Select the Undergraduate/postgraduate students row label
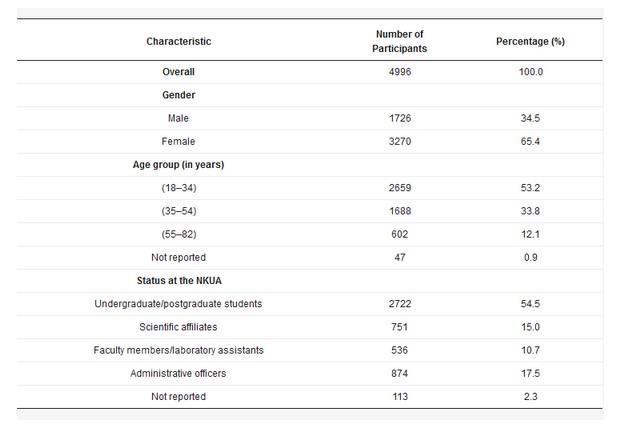This screenshot has width=619, height=428. [179, 303]
